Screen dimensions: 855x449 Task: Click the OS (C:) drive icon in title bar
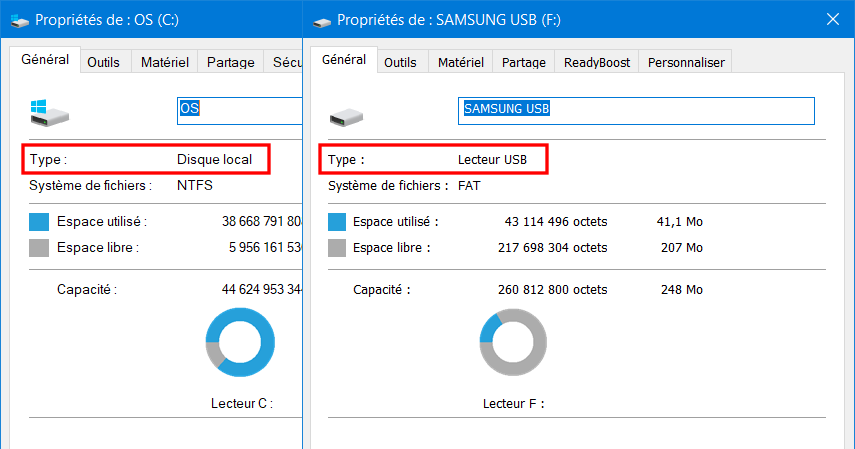click(20, 21)
